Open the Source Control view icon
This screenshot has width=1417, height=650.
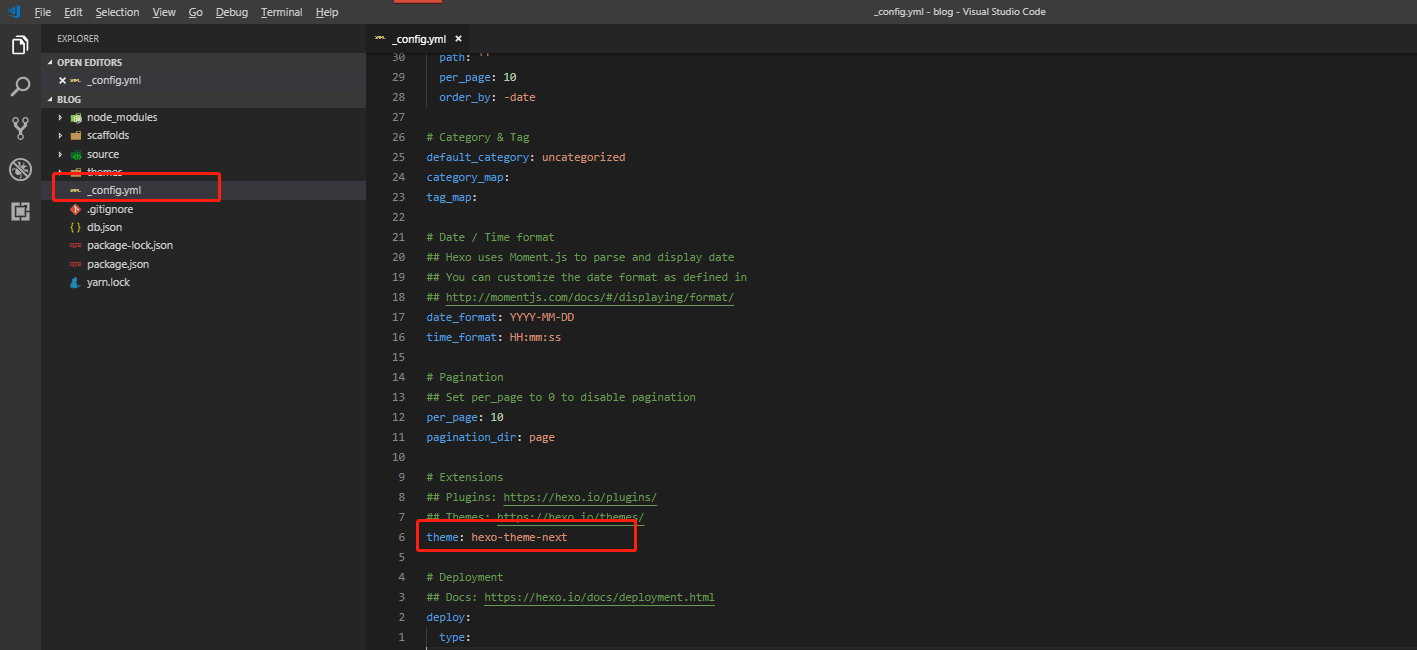[x=20, y=128]
